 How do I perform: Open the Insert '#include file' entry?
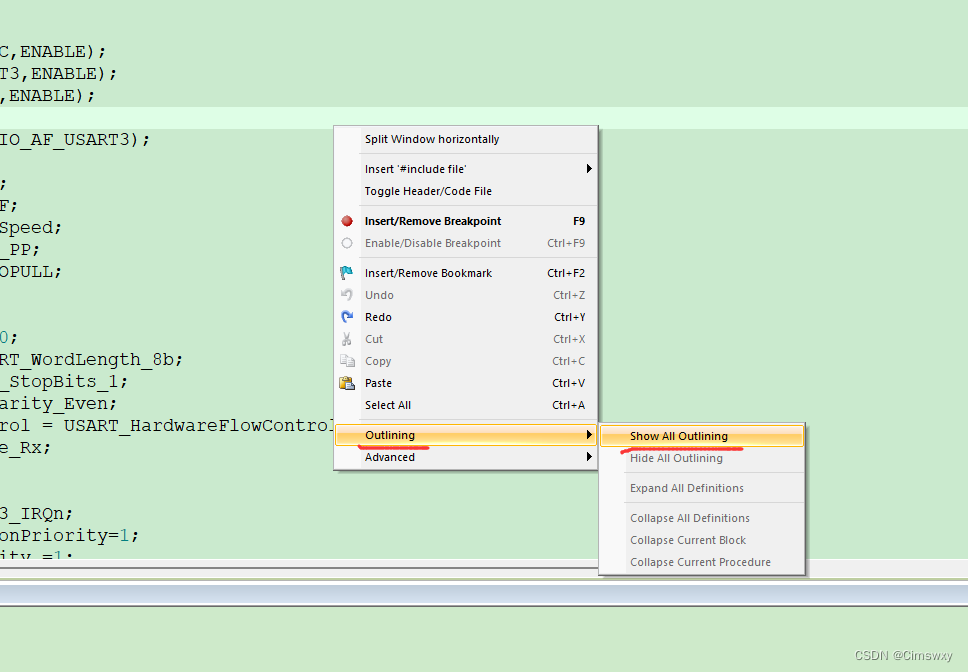click(x=466, y=169)
